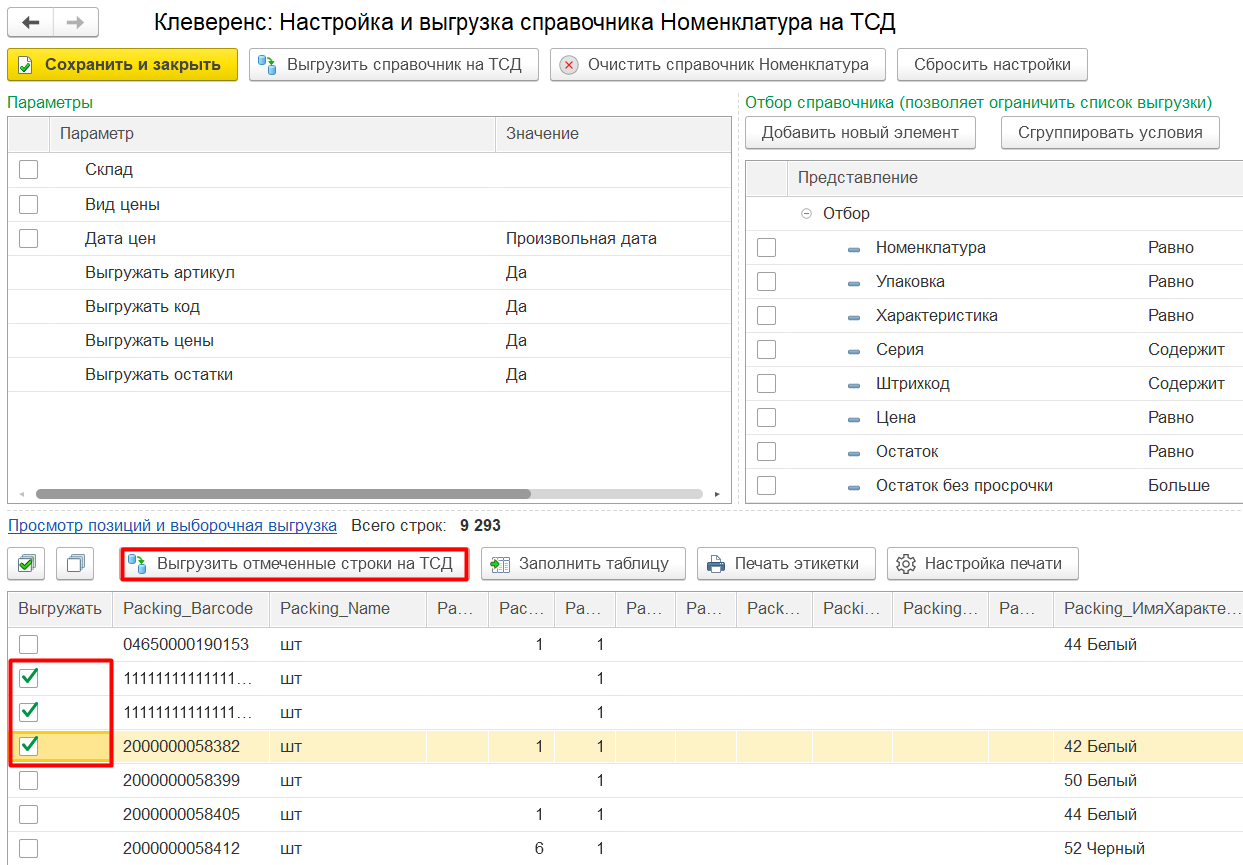The width and height of the screenshot is (1243, 865).
Task: Check all rows icon button
Action: pos(26,564)
